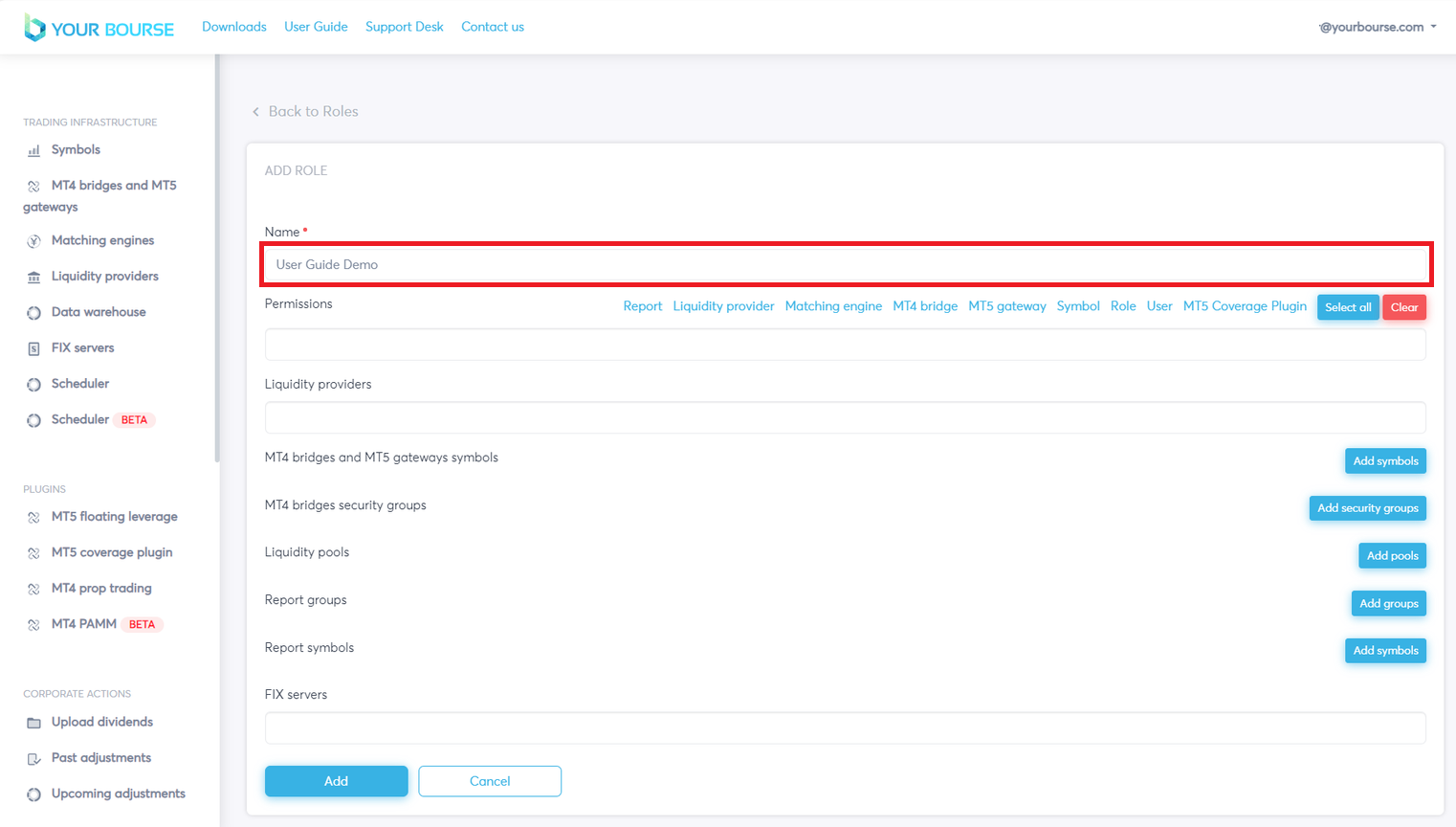
Task: Click the Symbols bar-chart icon
Action: coord(33,150)
